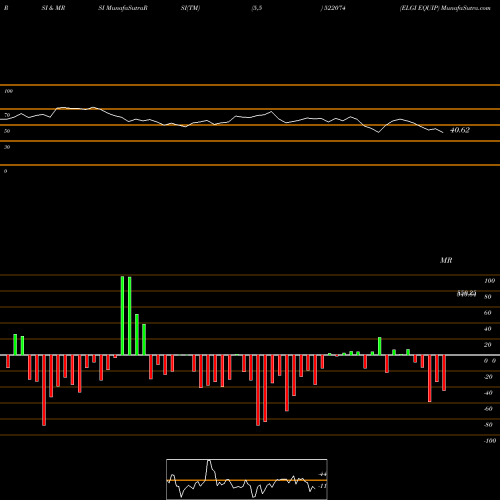The image size is (500, 500).
Task: Click the RSI axis label 70
Action: pos(7,115)
